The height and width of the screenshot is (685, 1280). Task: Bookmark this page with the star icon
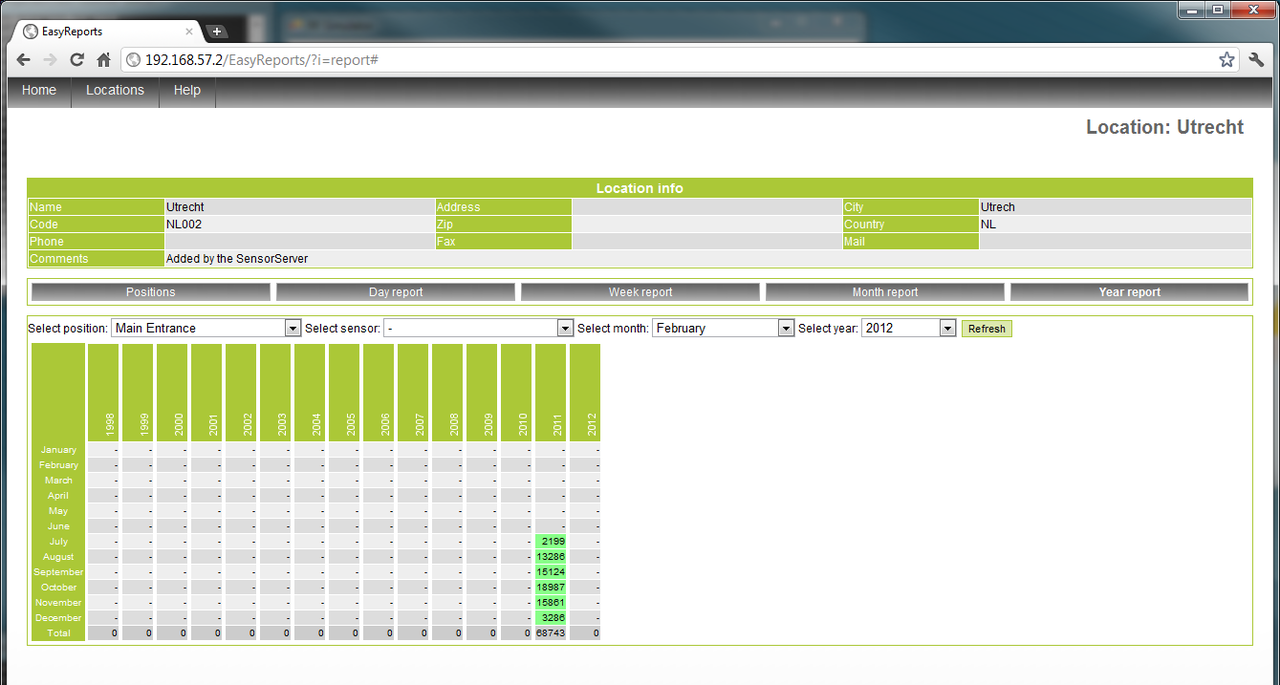pos(1227,59)
